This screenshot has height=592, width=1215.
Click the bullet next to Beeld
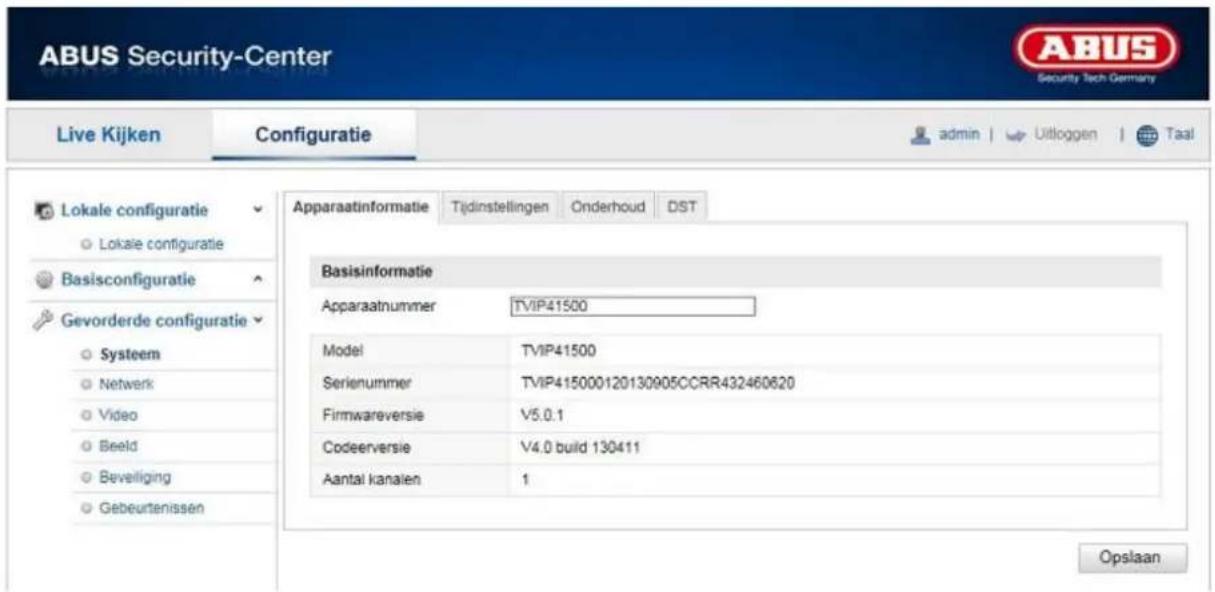point(87,446)
